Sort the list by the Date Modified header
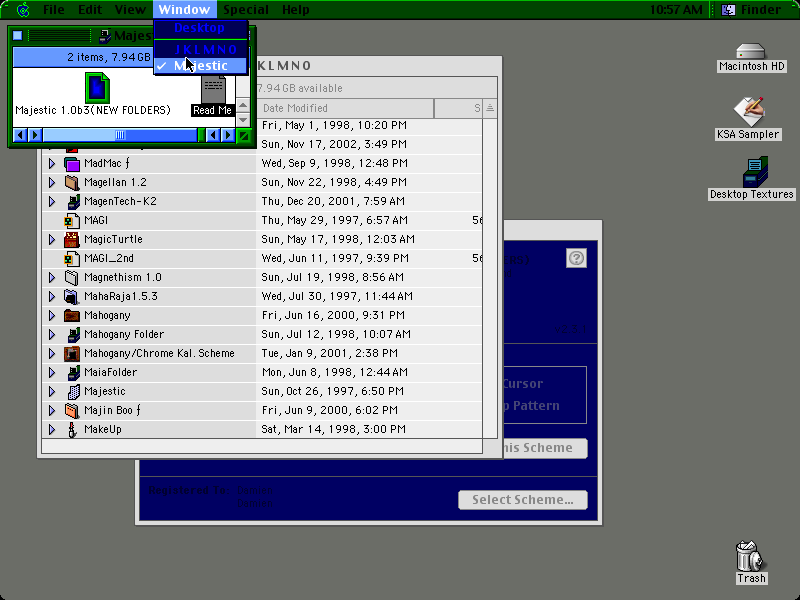Viewport: 800px width, 600px height. [345, 108]
